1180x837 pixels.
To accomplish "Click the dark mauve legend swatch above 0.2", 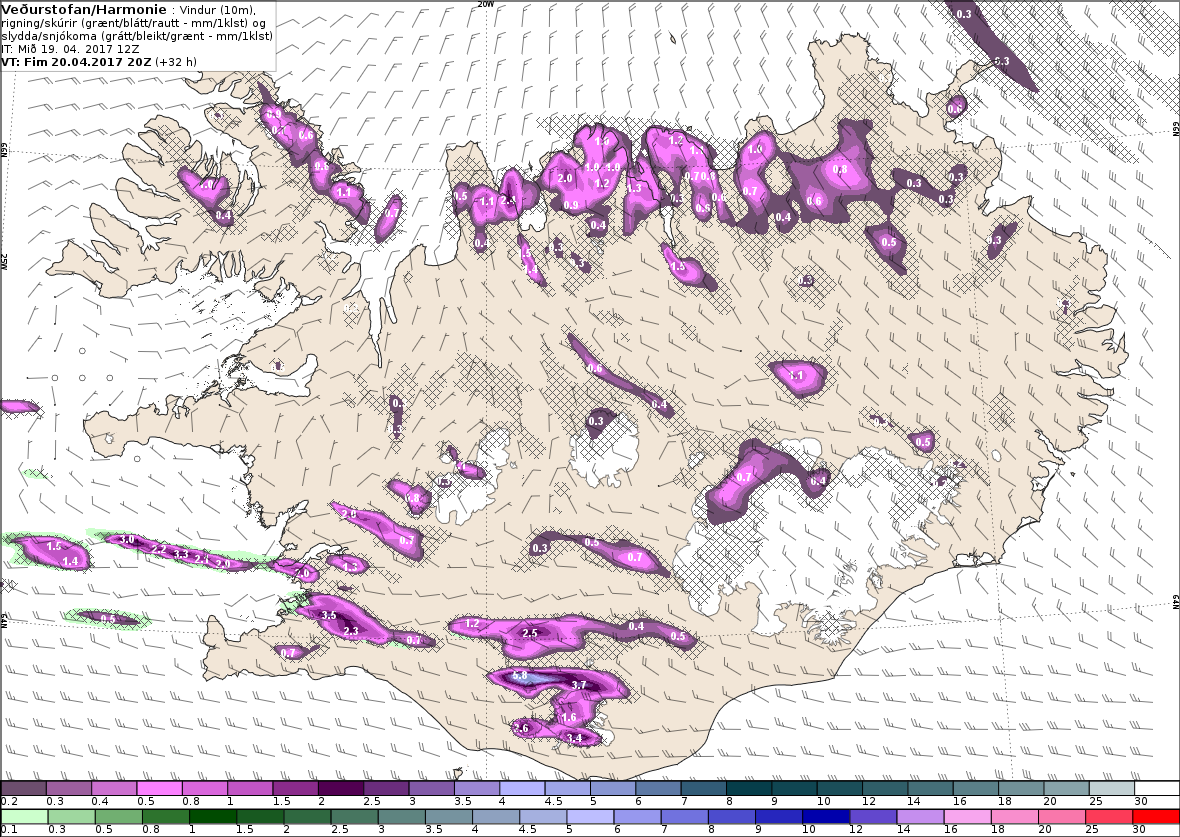I will click(x=23, y=788).
